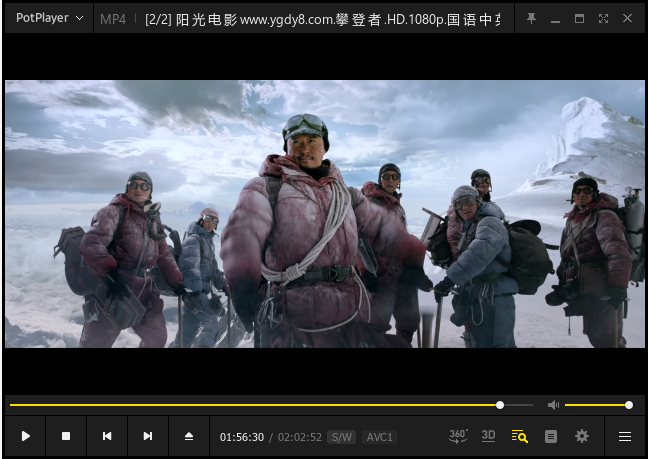
Task: Maximize the PotPlayer window
Action: [x=579, y=19]
